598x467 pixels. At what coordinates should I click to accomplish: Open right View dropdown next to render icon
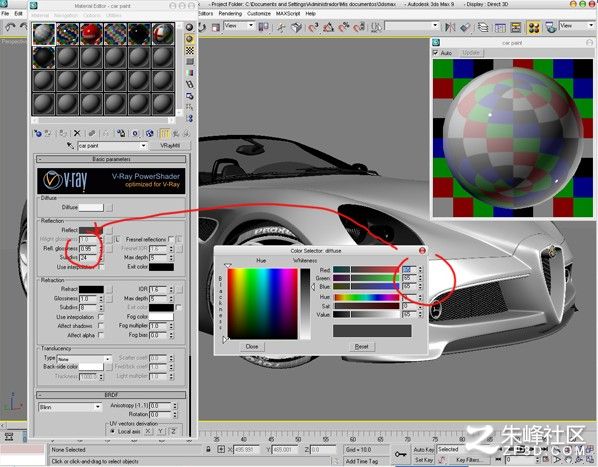[577, 26]
